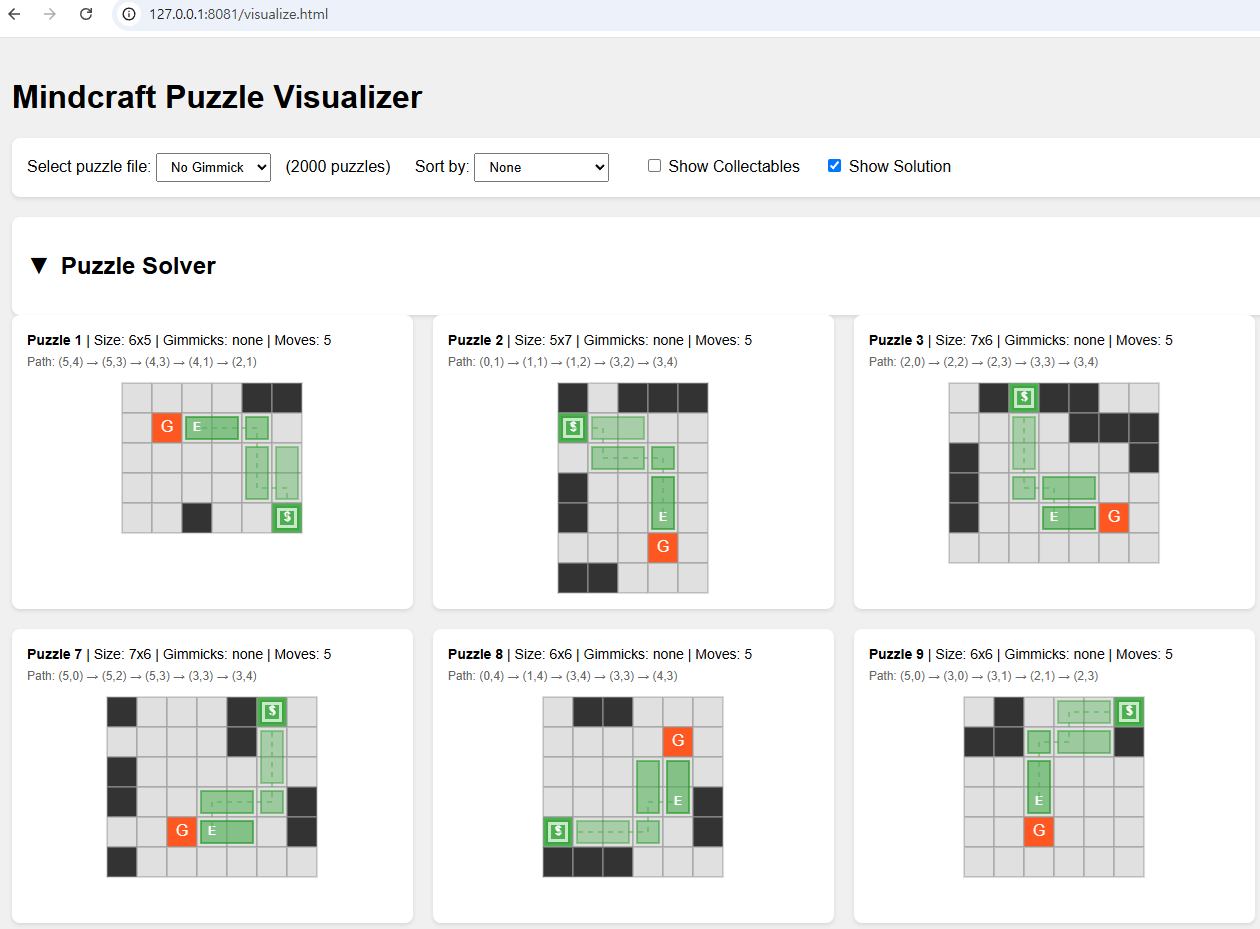Open the No Gimmick puzzle file dropdown
Image resolution: width=1260 pixels, height=929 pixels.
click(x=213, y=167)
